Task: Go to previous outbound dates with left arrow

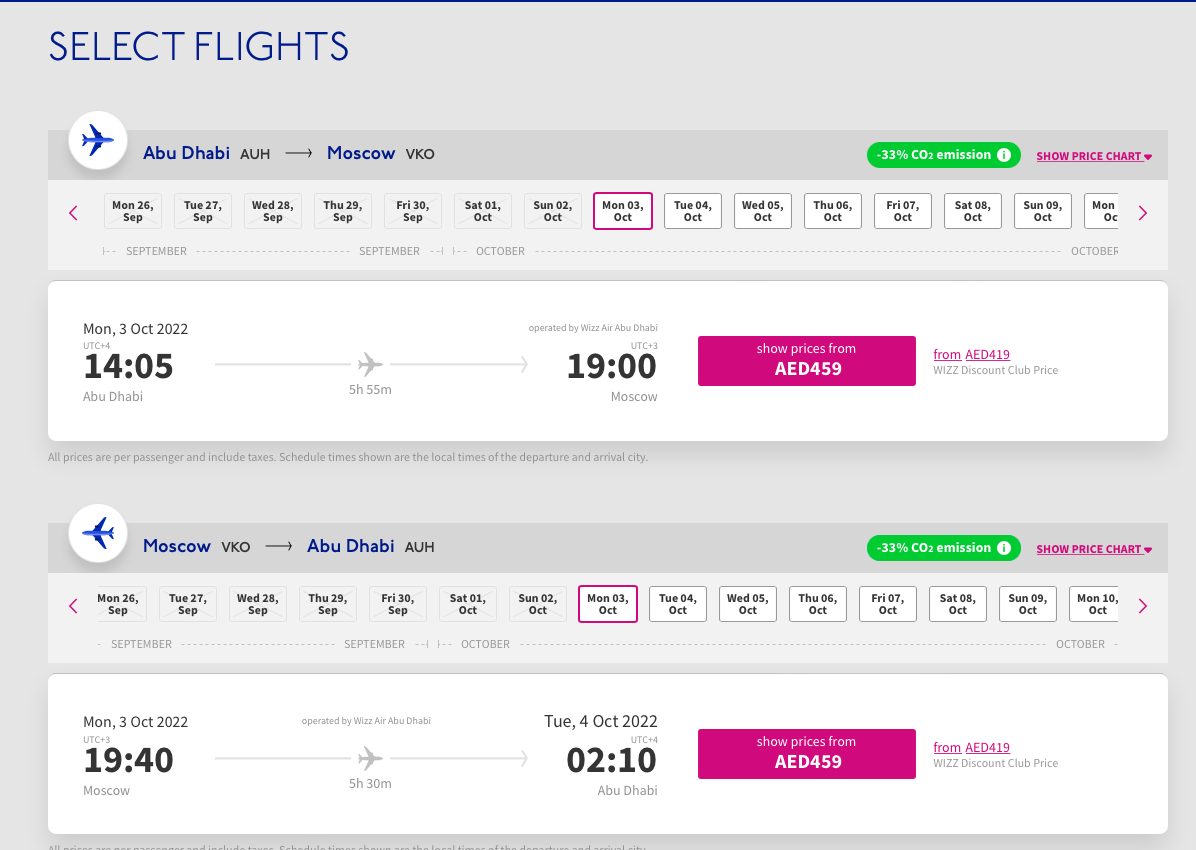Action: [73, 212]
